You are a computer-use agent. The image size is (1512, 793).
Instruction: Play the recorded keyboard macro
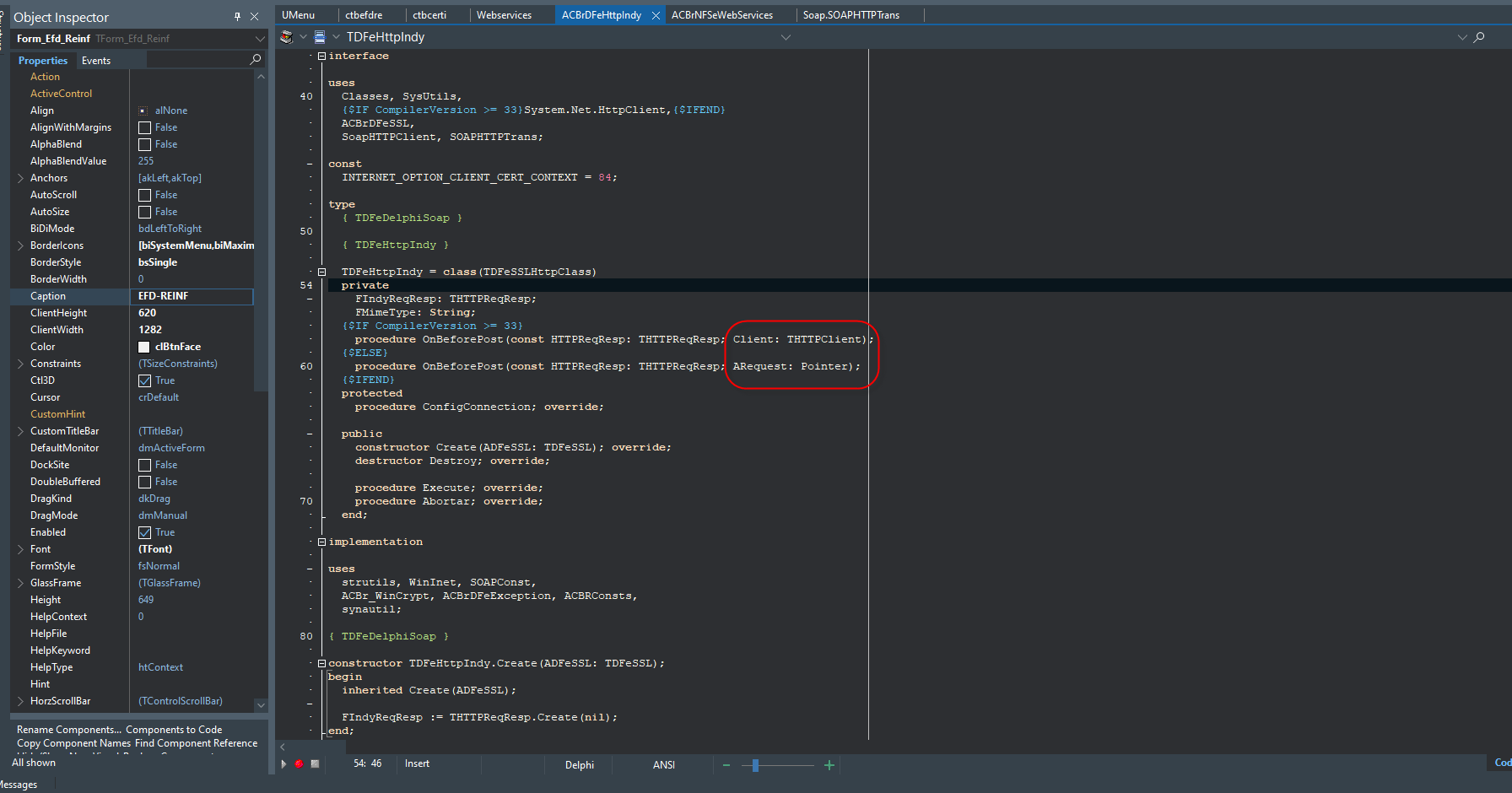283,763
